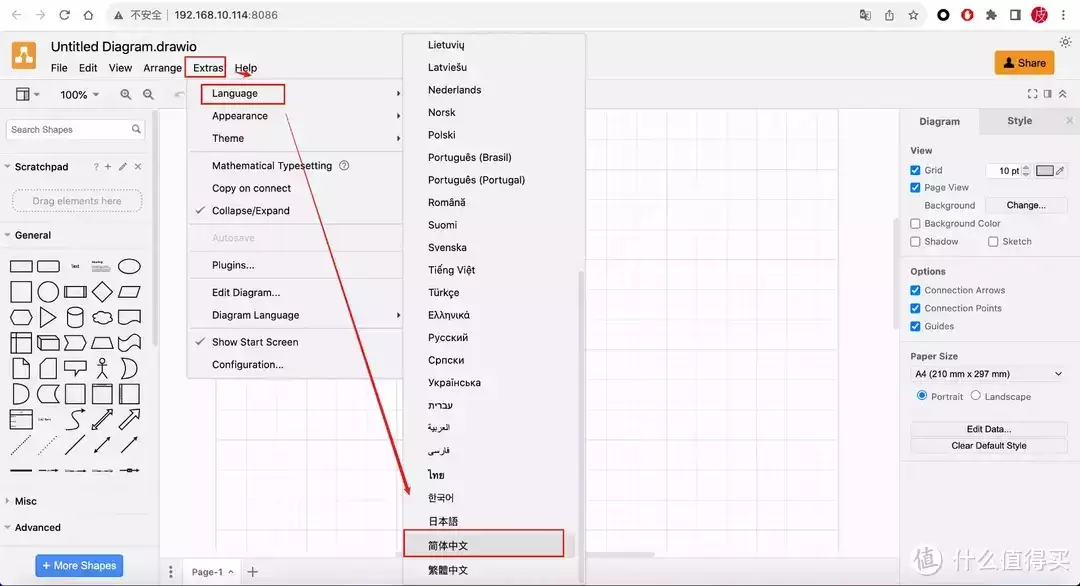Open the browser extensions puzzle icon
Viewport: 1080px width, 586px height.
click(991, 15)
